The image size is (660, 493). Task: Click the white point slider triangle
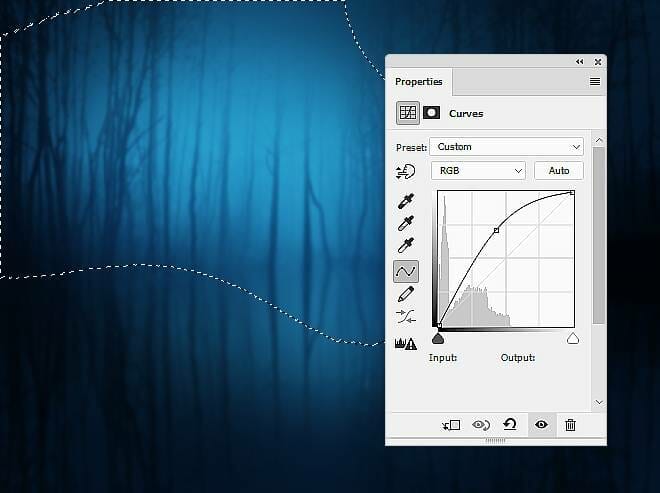pos(573,339)
